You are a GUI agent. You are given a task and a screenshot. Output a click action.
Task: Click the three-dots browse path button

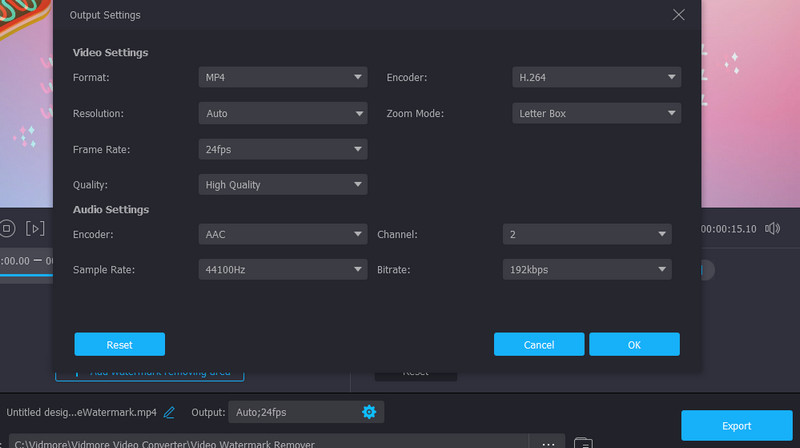[548, 442]
